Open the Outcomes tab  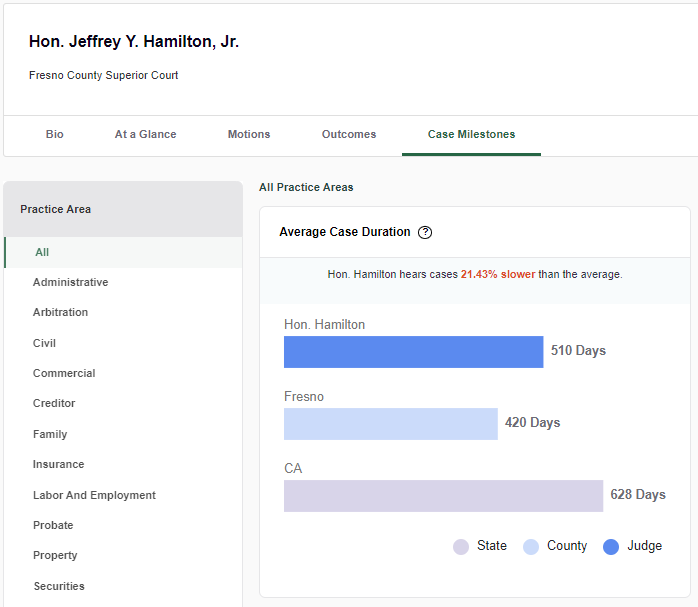click(349, 134)
